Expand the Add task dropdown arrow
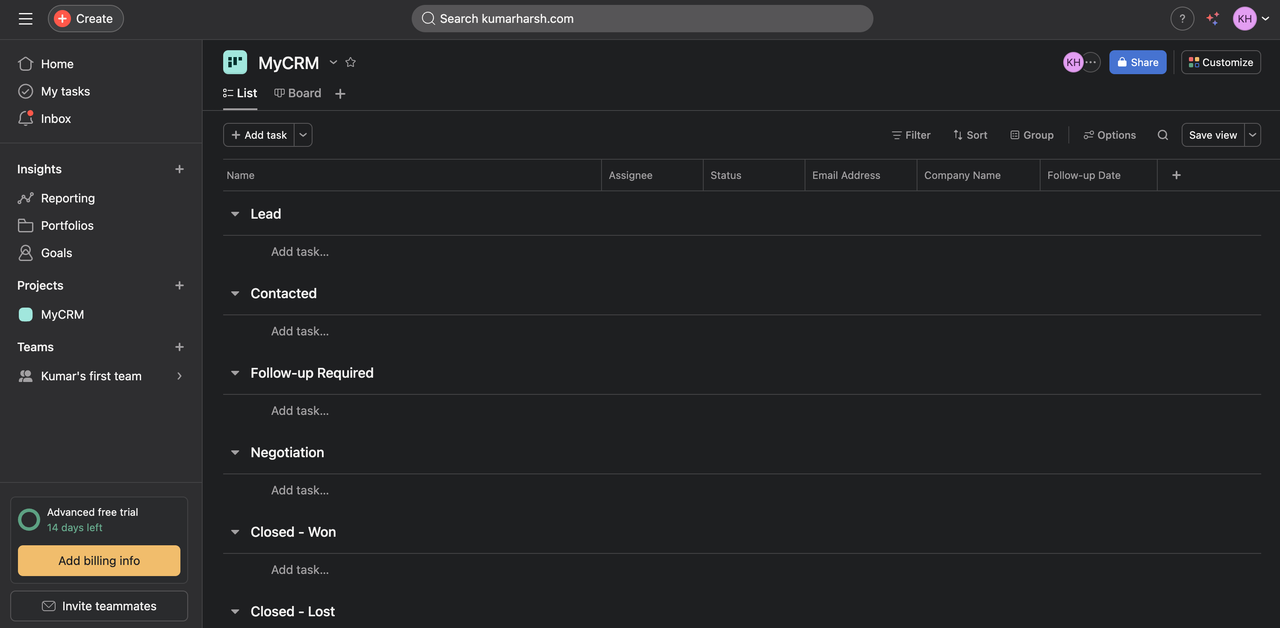Viewport: 1280px width, 628px height. [x=302, y=134]
